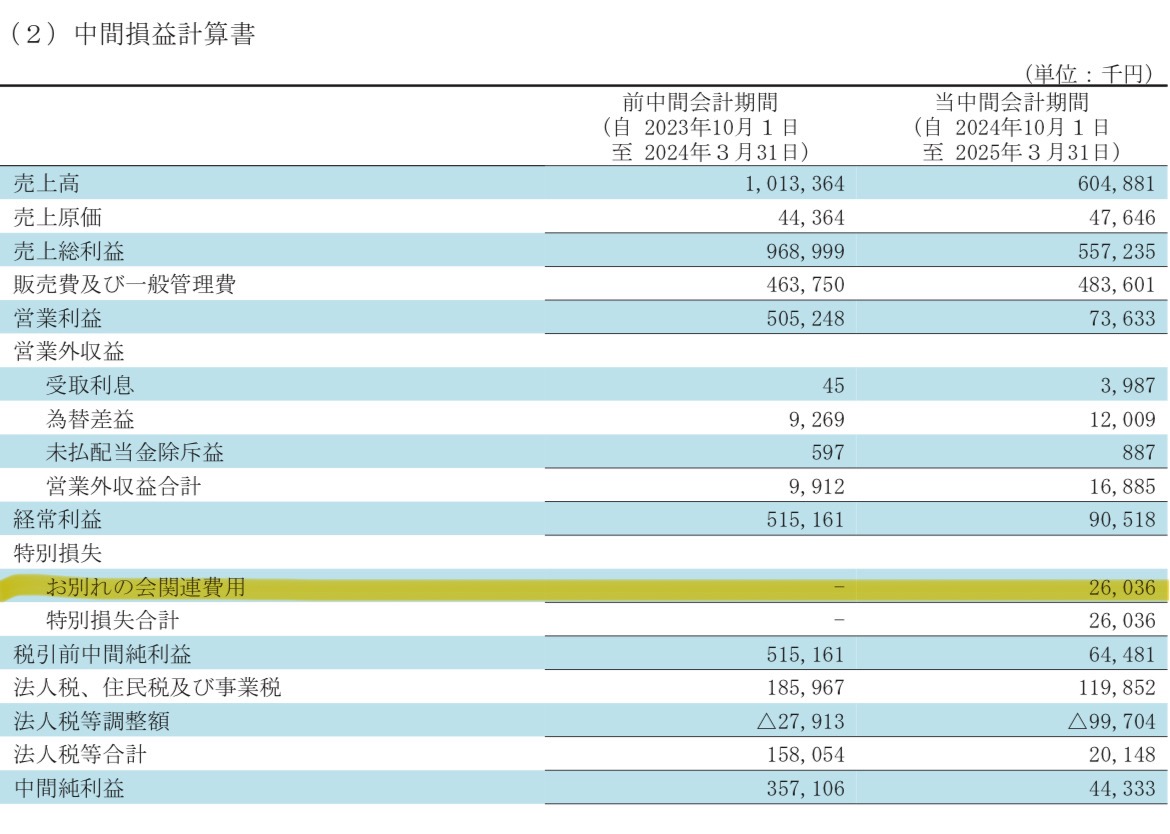Click the value 9,269
Image resolution: width=1170 pixels, height=834 pixels.
pos(816,419)
